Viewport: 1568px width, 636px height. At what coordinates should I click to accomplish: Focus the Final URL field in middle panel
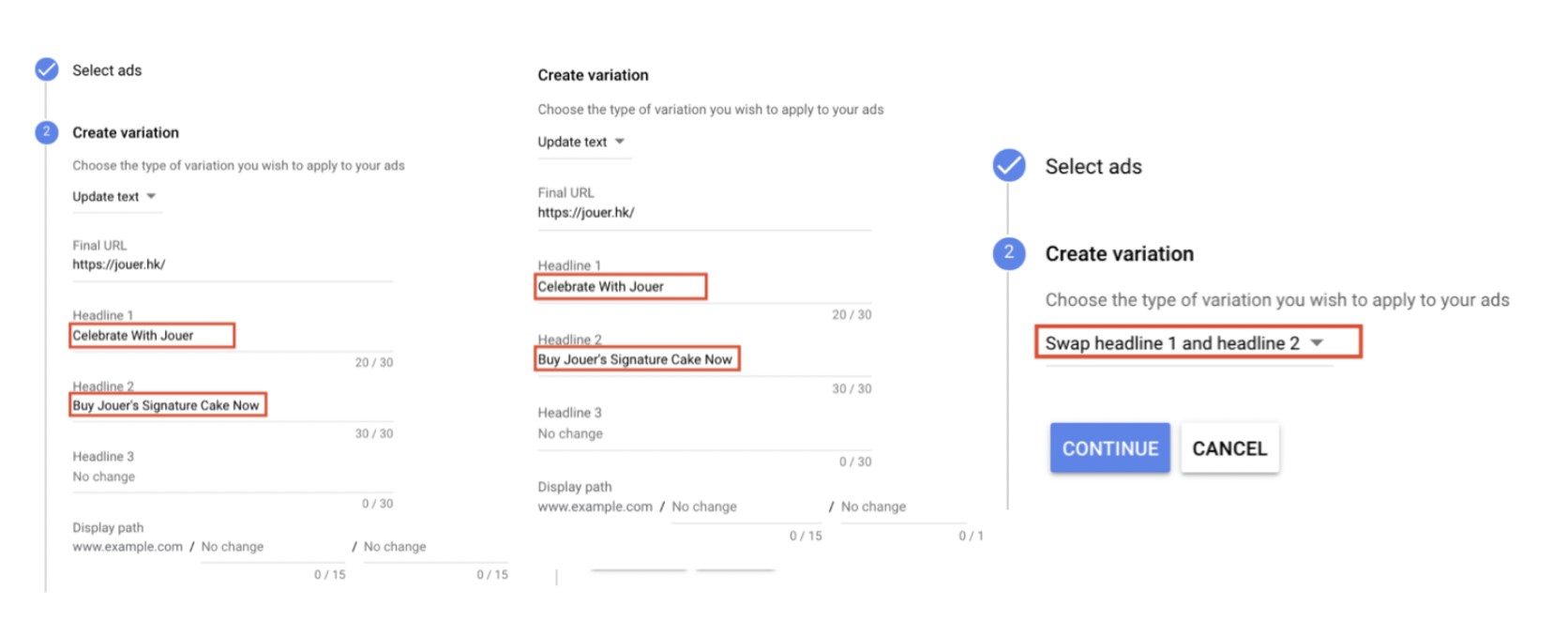(704, 213)
